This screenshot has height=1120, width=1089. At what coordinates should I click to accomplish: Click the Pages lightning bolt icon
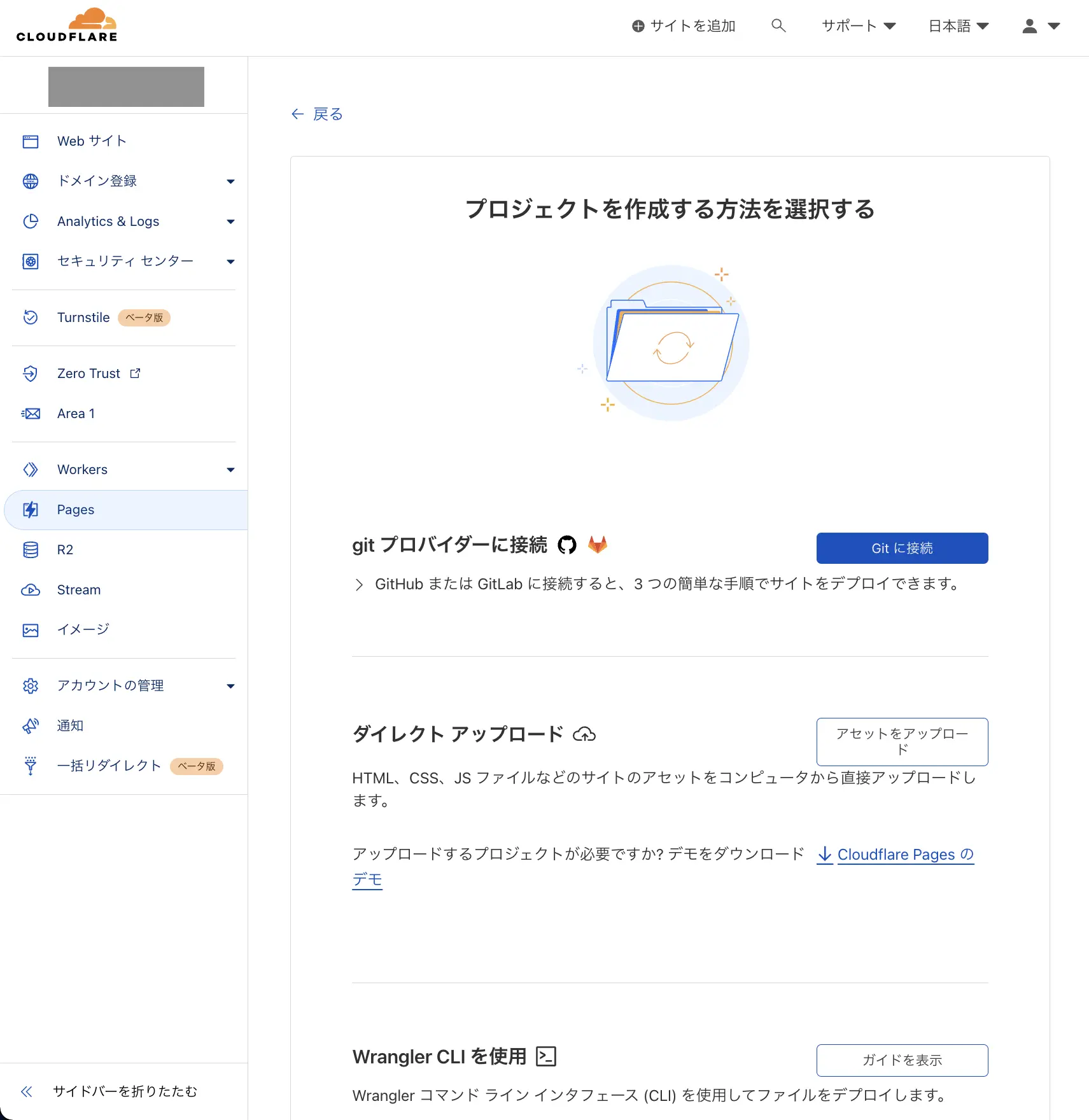pyautogui.click(x=31, y=510)
